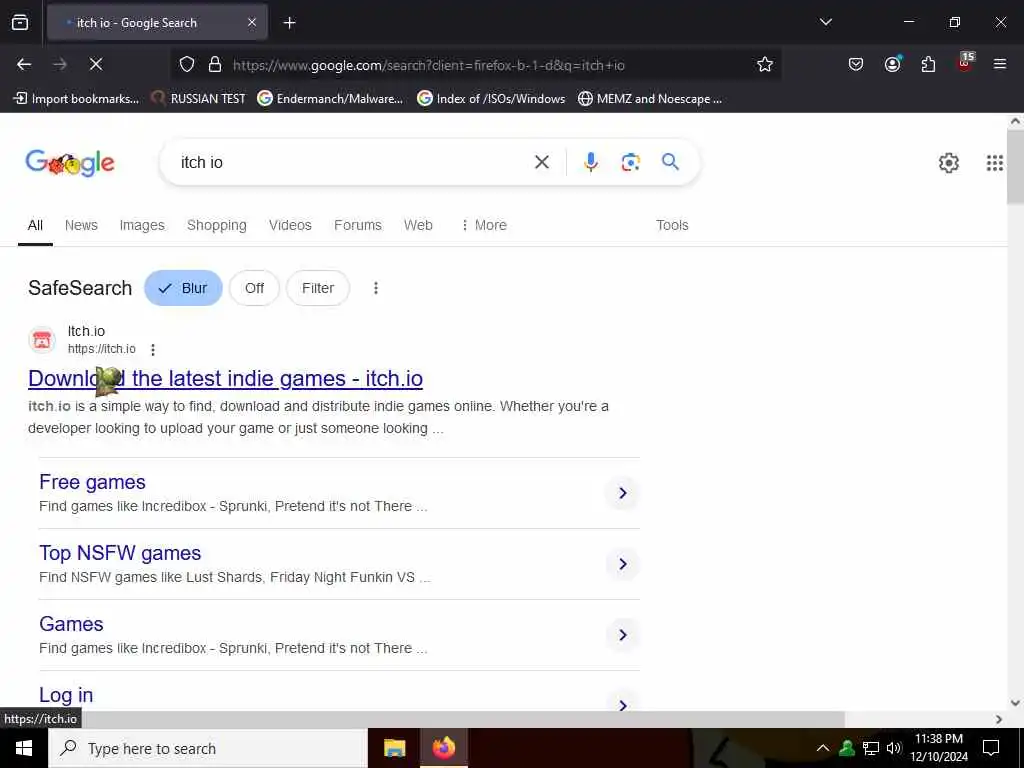The width and height of the screenshot is (1024, 768).
Task: Expand the More search filters menu
Action: (x=484, y=225)
